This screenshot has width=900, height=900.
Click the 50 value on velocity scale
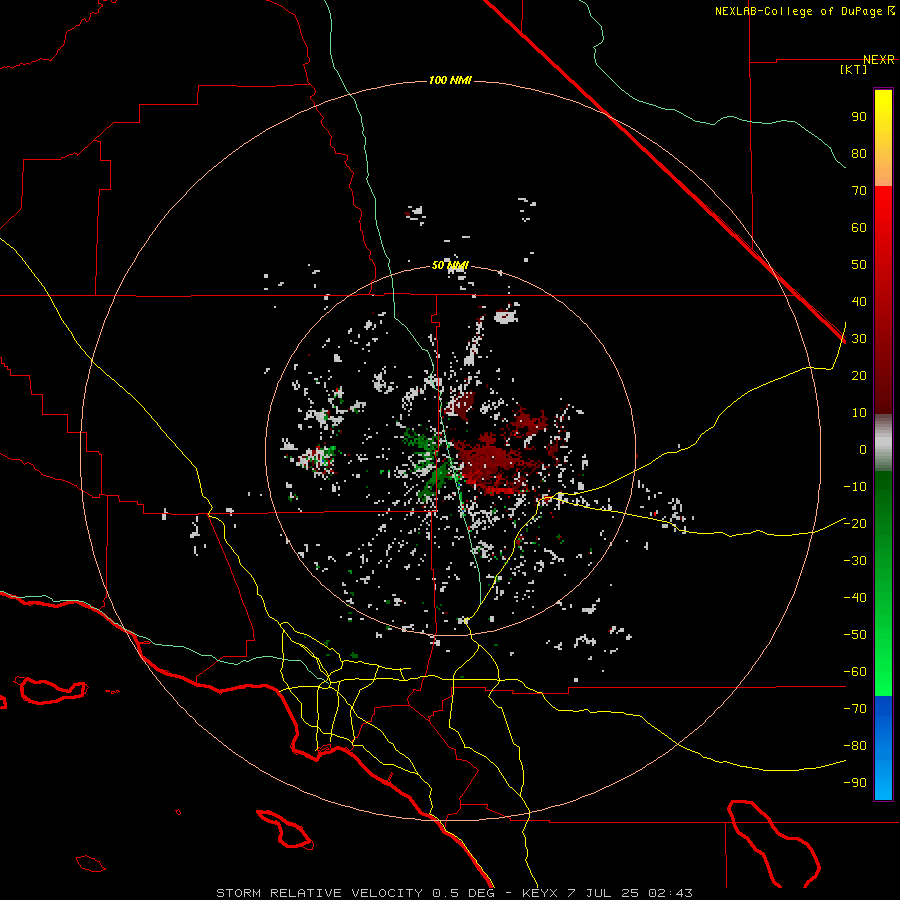pos(859,265)
